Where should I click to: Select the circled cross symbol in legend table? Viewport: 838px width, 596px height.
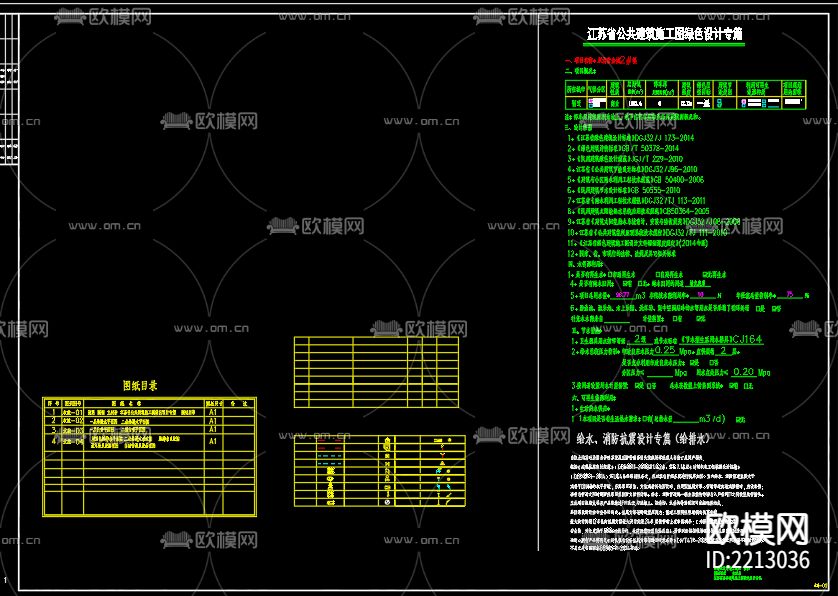pyautogui.click(x=387, y=502)
